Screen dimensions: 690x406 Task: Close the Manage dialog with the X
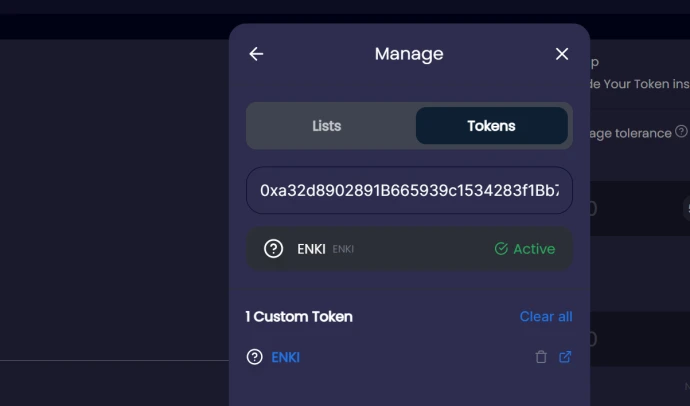[x=562, y=54]
